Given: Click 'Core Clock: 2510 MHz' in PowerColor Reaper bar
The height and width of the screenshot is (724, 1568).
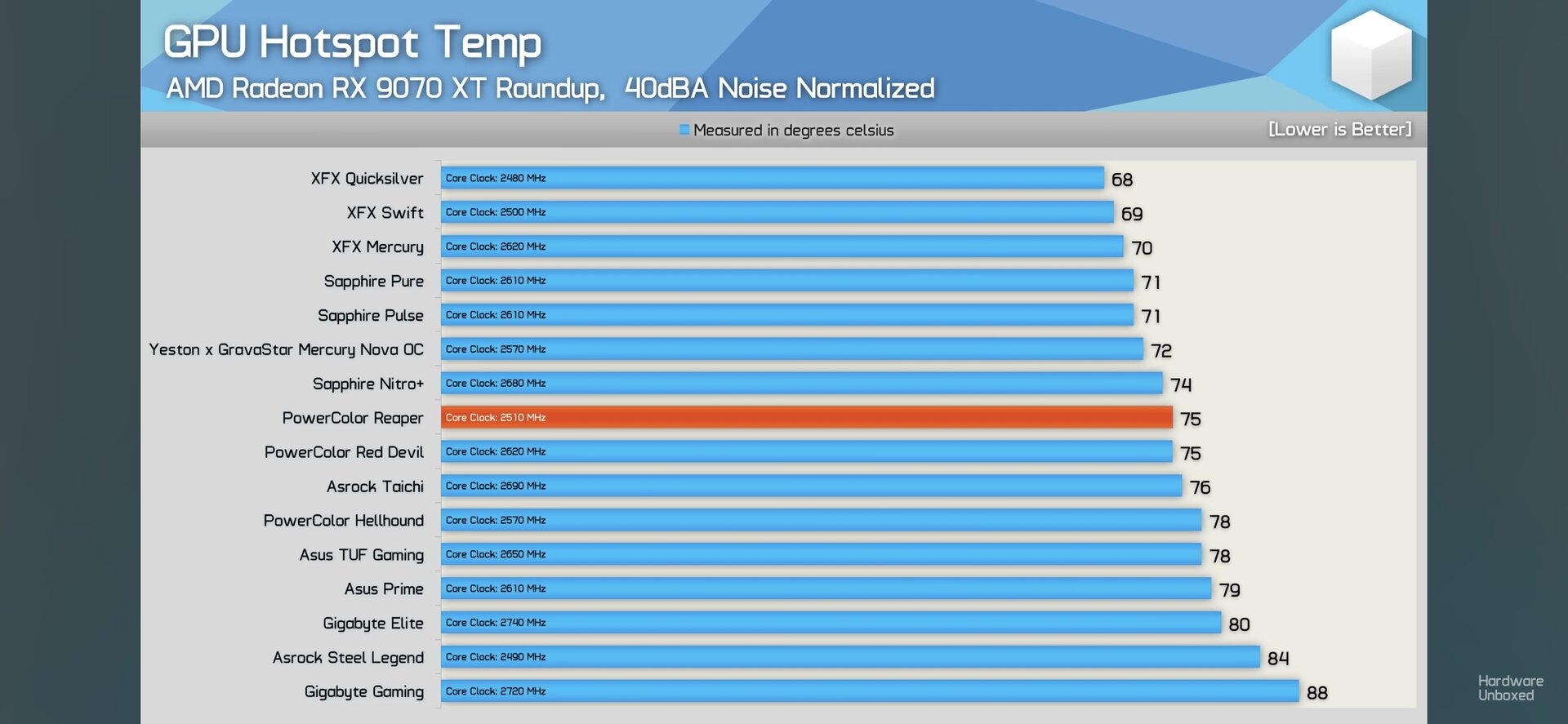Looking at the screenshot, I should (496, 418).
